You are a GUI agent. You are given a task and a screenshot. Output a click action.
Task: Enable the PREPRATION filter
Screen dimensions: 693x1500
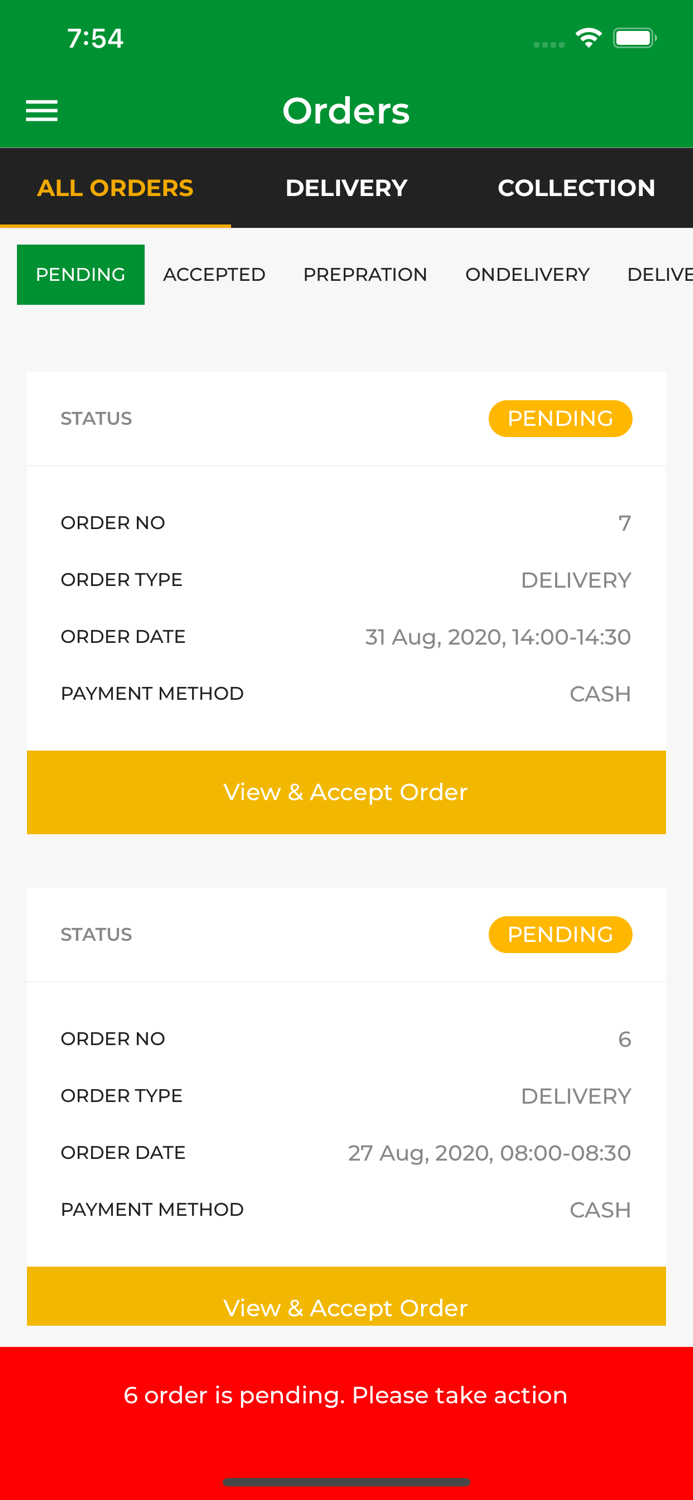coord(365,274)
